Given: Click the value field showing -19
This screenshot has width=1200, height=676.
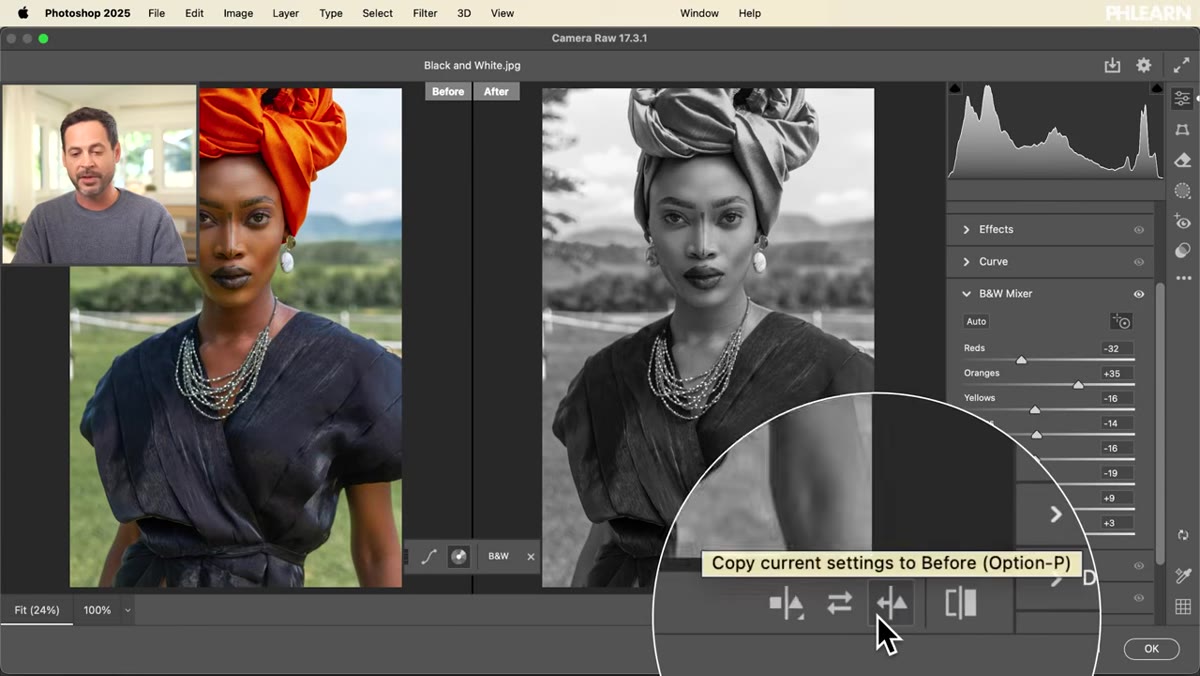Looking at the screenshot, I should (1116, 474).
